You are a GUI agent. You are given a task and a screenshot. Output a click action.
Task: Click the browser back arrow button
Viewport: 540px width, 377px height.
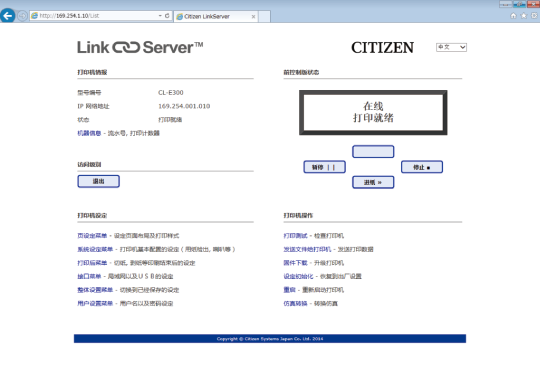tap(8, 16)
